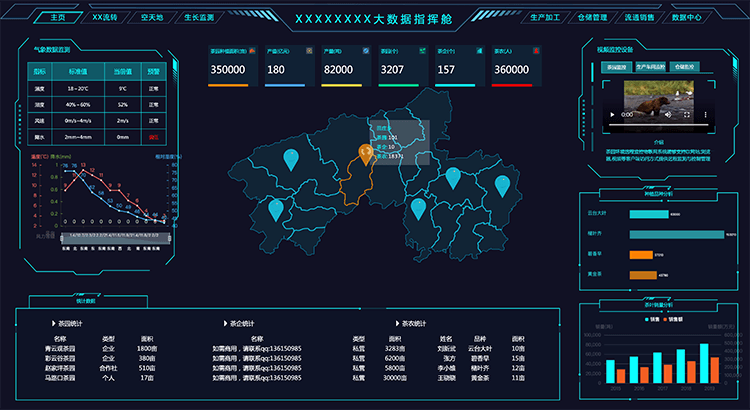The height and width of the screenshot is (410, 750).
Task: Open the 流通销售 tab
Action: tap(639, 18)
